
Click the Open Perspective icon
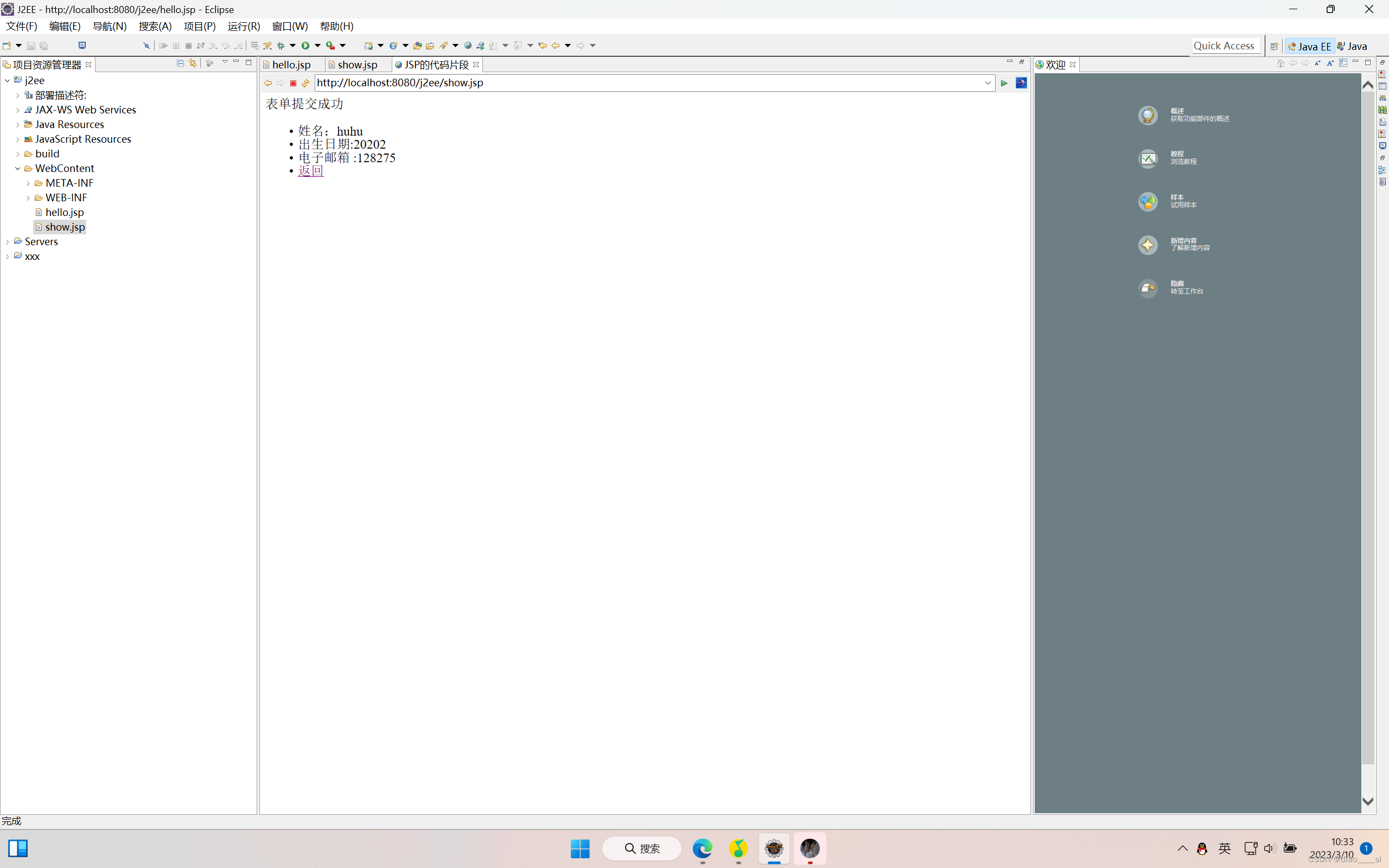pyautogui.click(x=1273, y=47)
